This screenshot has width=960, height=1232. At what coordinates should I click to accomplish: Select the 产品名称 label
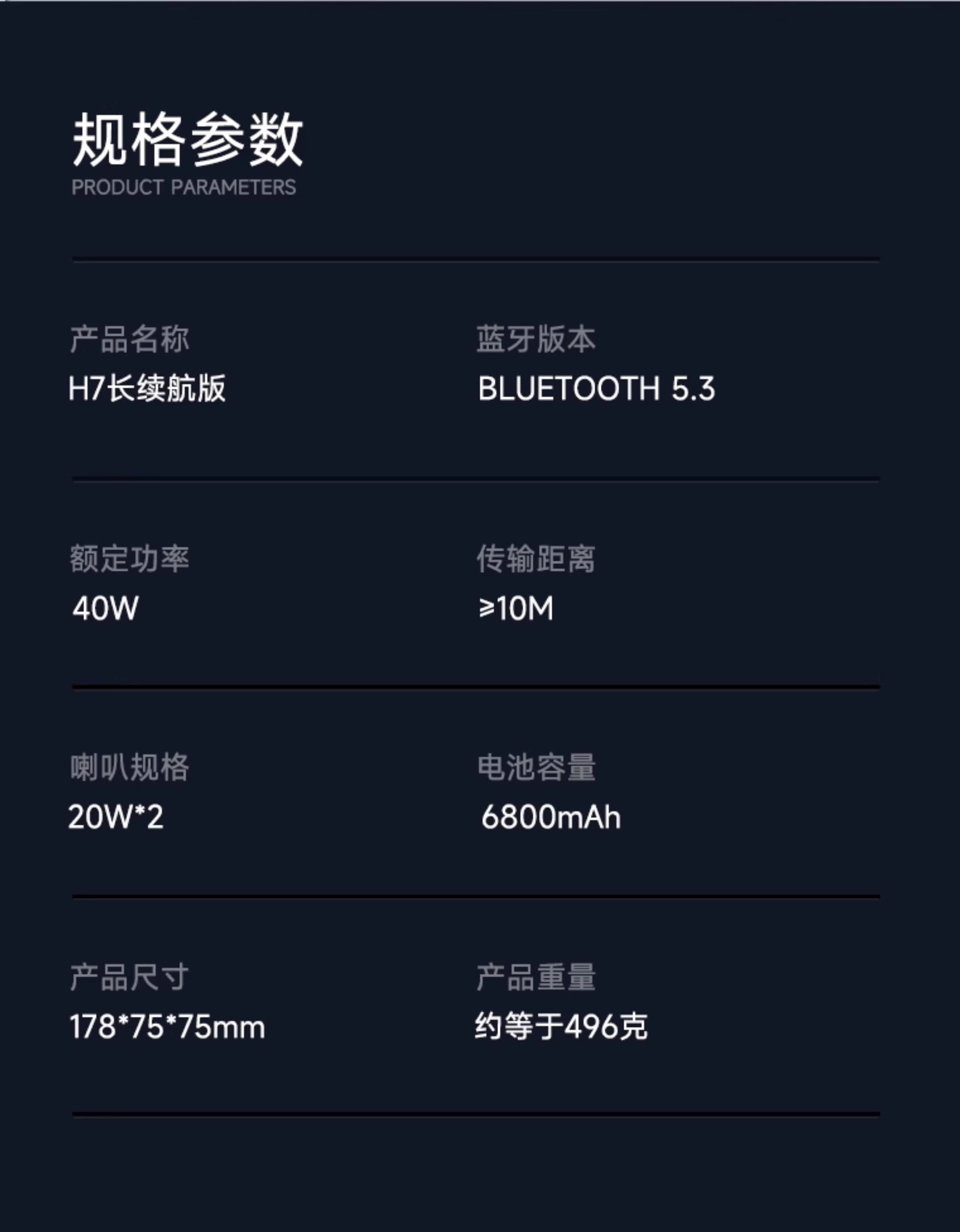pos(129,339)
